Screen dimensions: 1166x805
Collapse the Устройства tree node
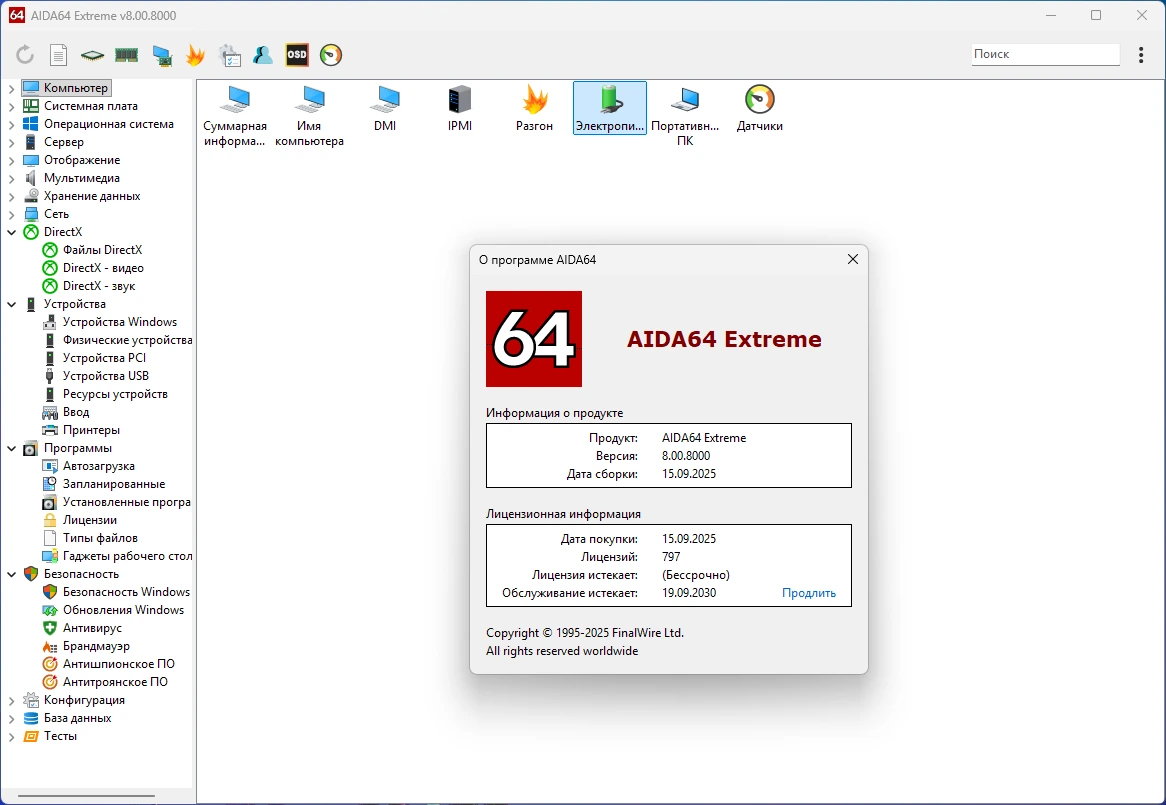pyautogui.click(x=11, y=304)
